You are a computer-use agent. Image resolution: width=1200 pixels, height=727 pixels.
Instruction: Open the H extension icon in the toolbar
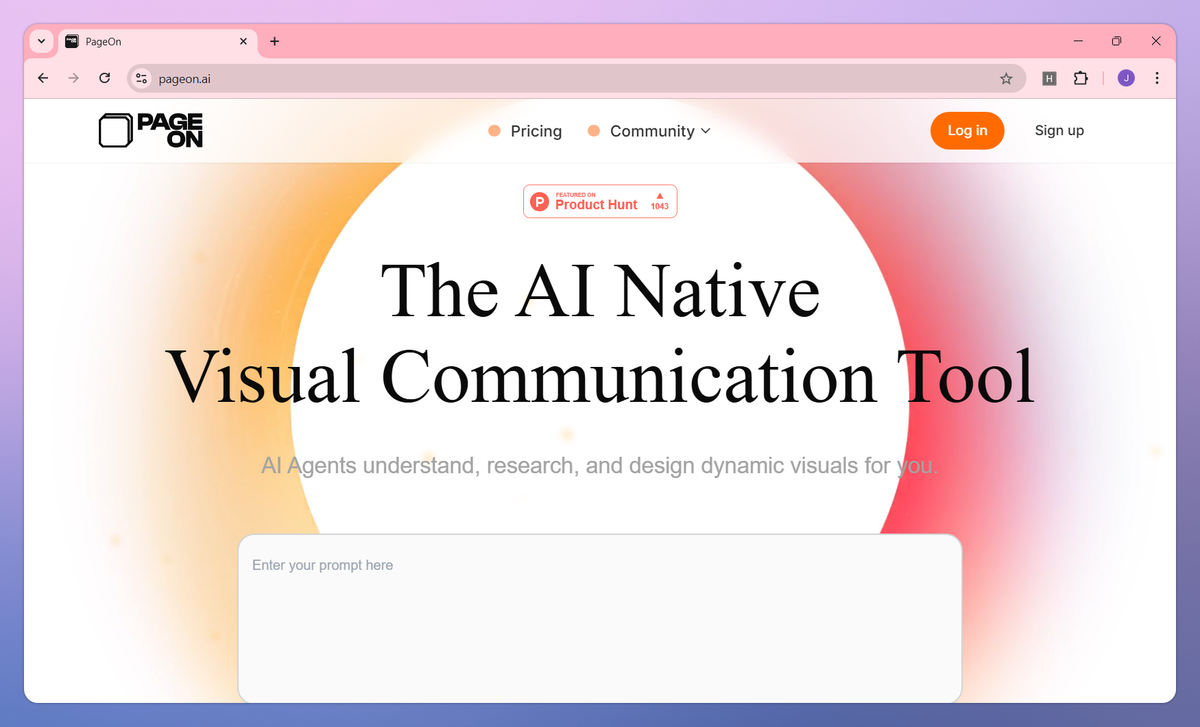click(1049, 78)
